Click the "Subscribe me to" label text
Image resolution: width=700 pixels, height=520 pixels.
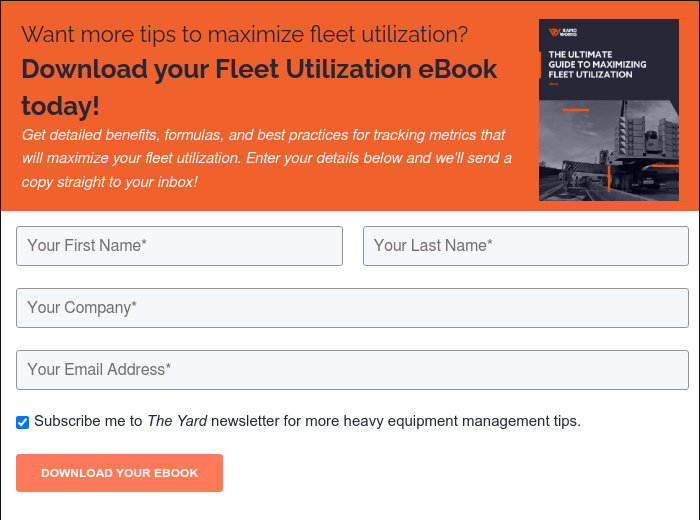coord(88,421)
